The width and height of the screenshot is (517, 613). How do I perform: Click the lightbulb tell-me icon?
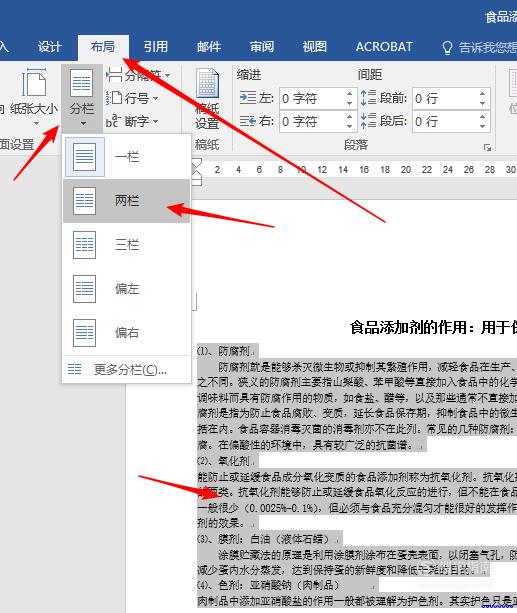pyautogui.click(x=447, y=48)
